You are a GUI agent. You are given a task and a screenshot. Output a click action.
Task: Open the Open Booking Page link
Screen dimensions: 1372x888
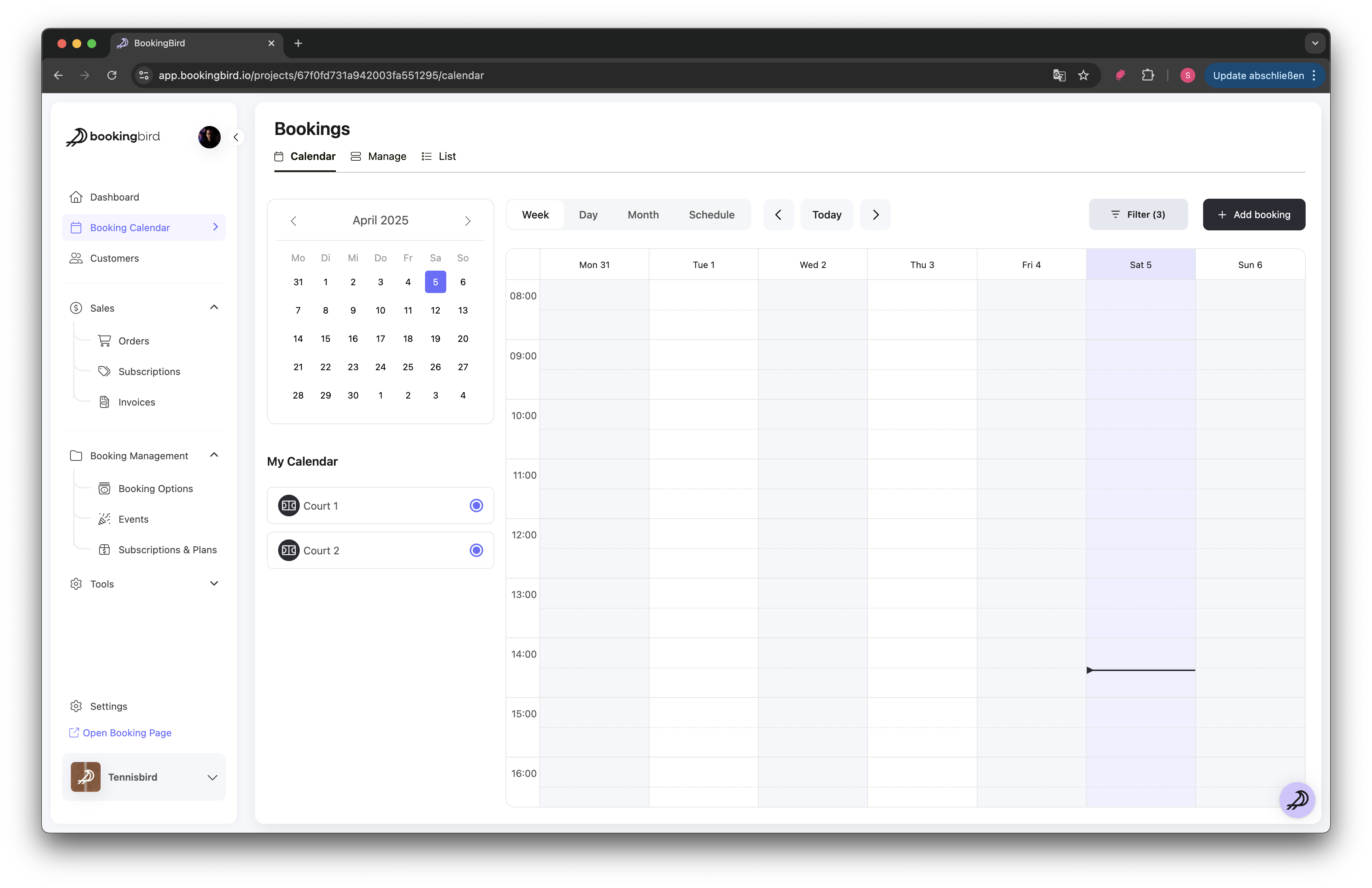[120, 733]
